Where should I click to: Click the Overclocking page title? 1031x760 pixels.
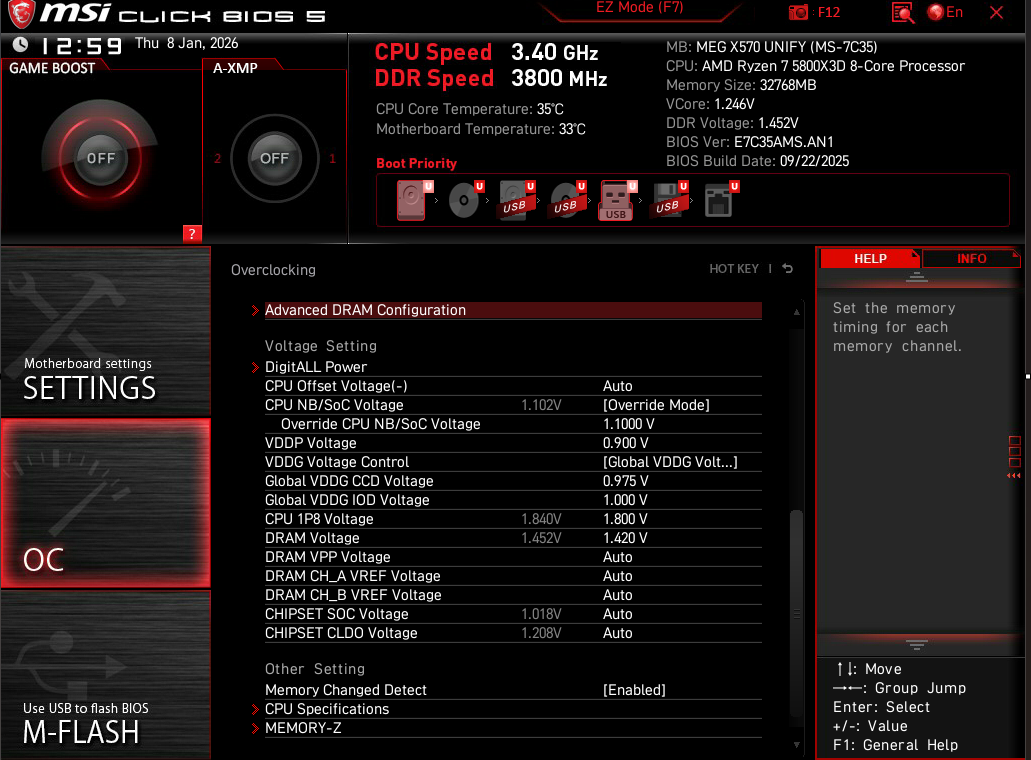(273, 270)
